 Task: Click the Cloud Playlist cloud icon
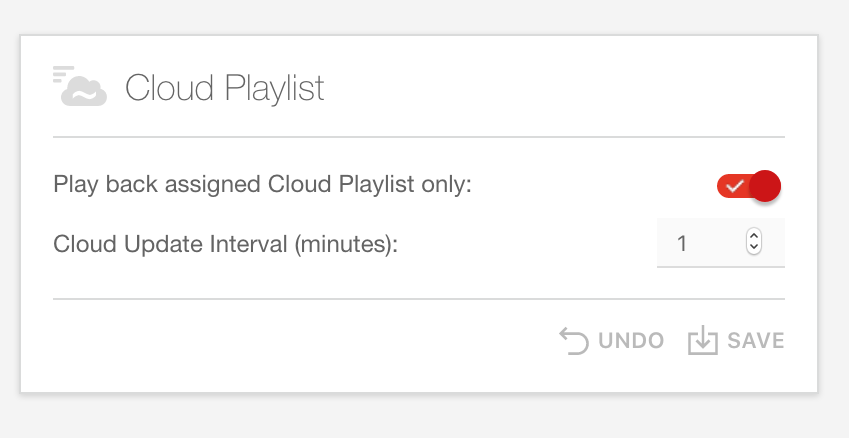[84, 91]
